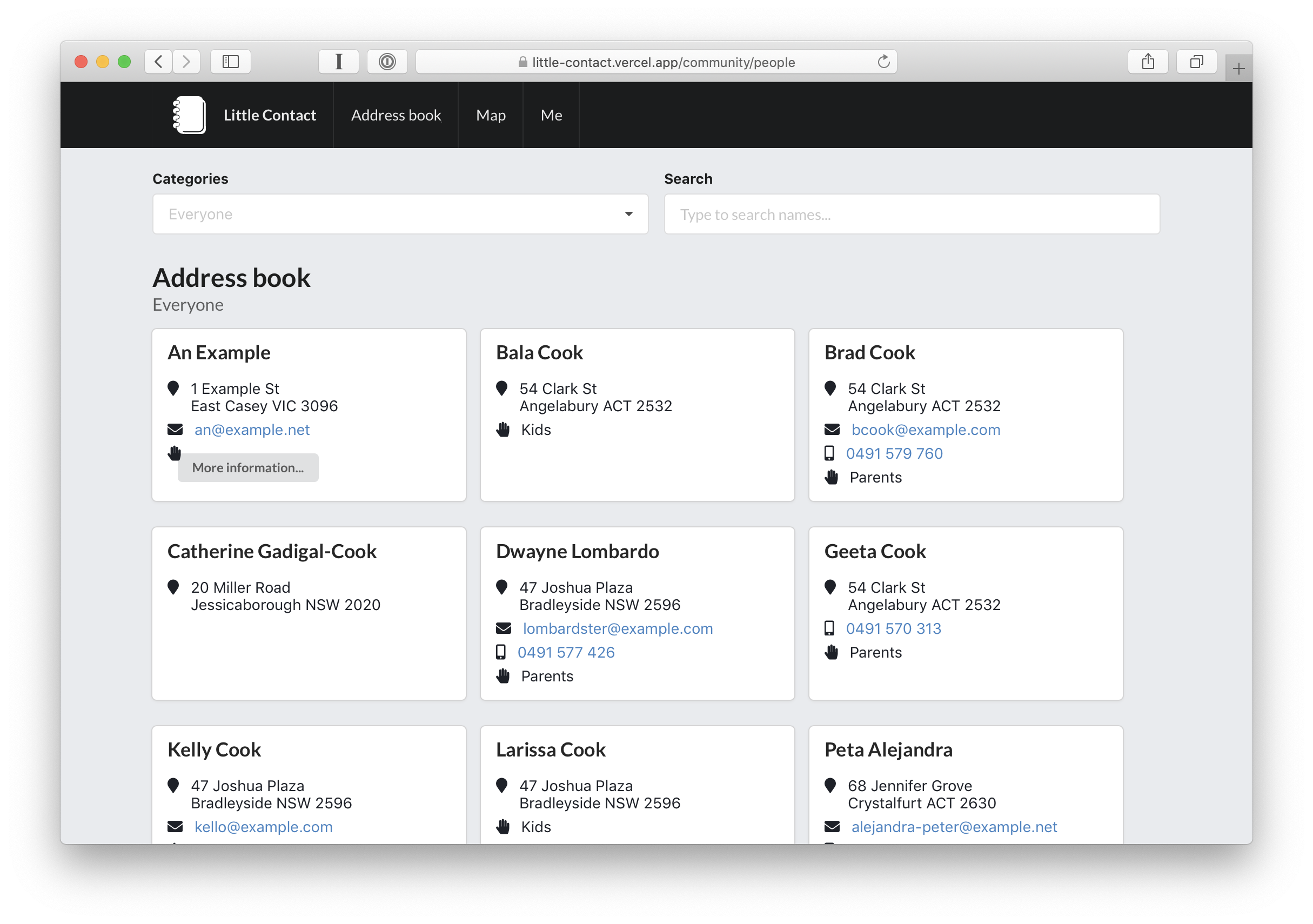This screenshot has width=1313, height=924.
Task: Click Brad Cook's envelope email icon
Action: click(x=832, y=430)
